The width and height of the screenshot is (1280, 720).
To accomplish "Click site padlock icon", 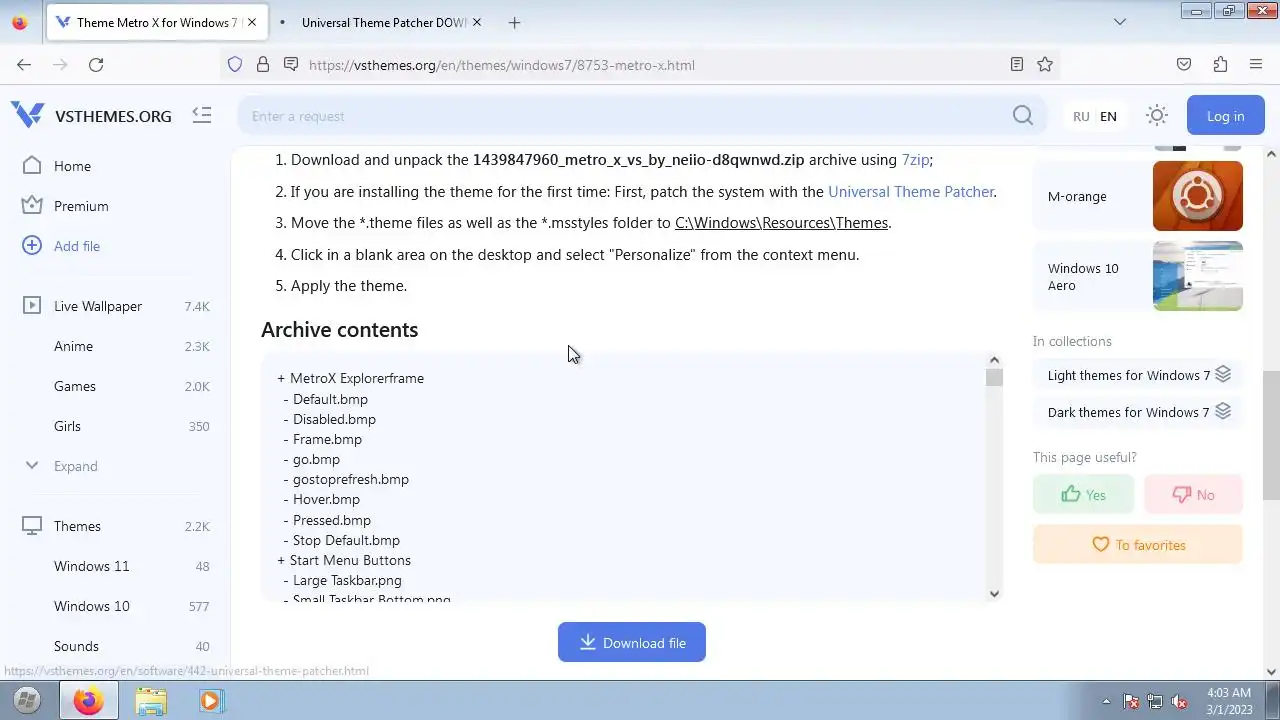I will coord(263,65).
